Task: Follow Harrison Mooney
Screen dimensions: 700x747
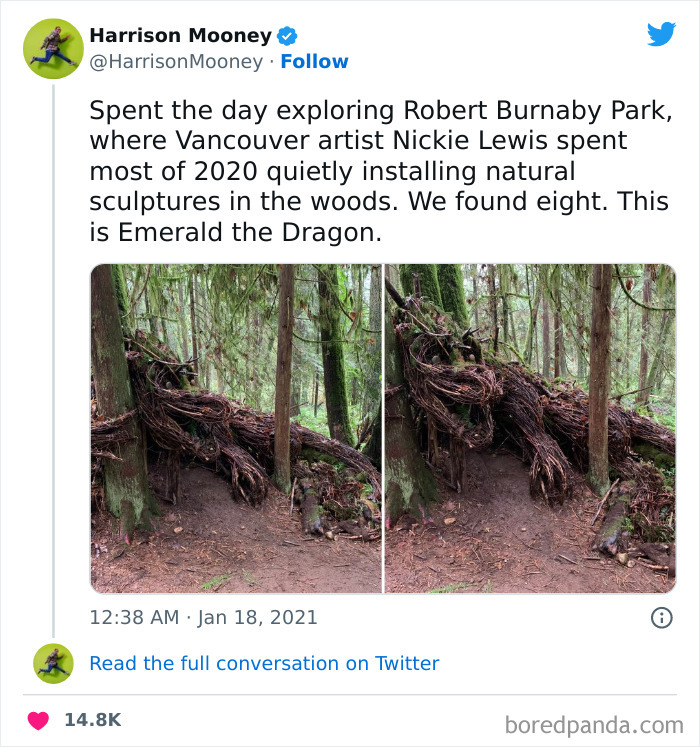Action: tap(314, 62)
